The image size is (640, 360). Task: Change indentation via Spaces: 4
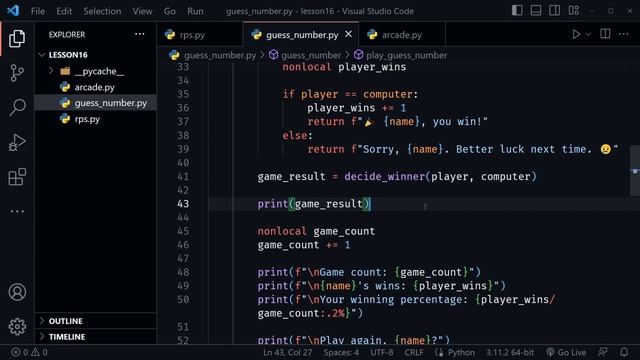click(x=341, y=352)
